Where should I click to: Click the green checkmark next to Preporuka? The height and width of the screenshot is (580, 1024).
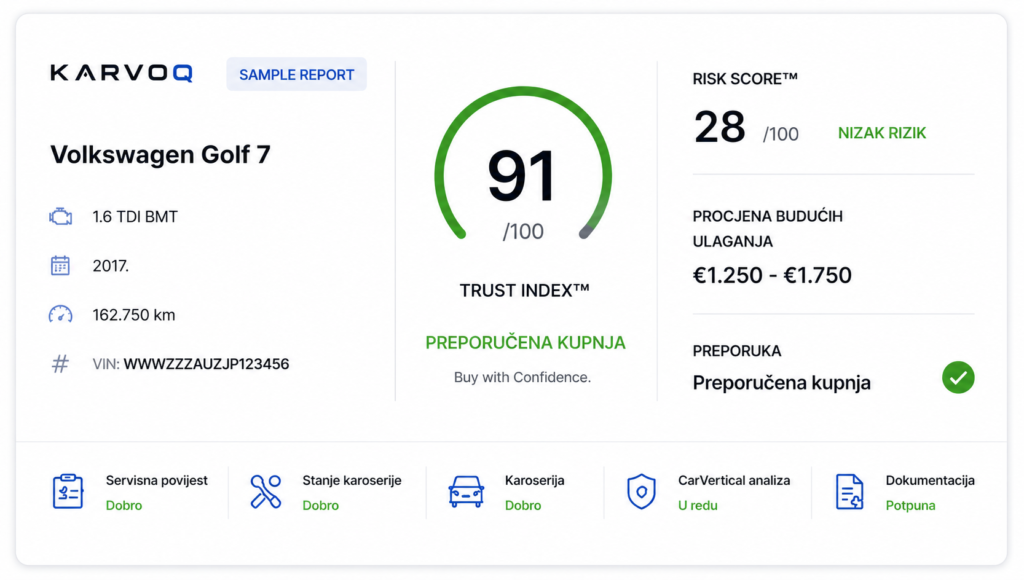point(958,377)
